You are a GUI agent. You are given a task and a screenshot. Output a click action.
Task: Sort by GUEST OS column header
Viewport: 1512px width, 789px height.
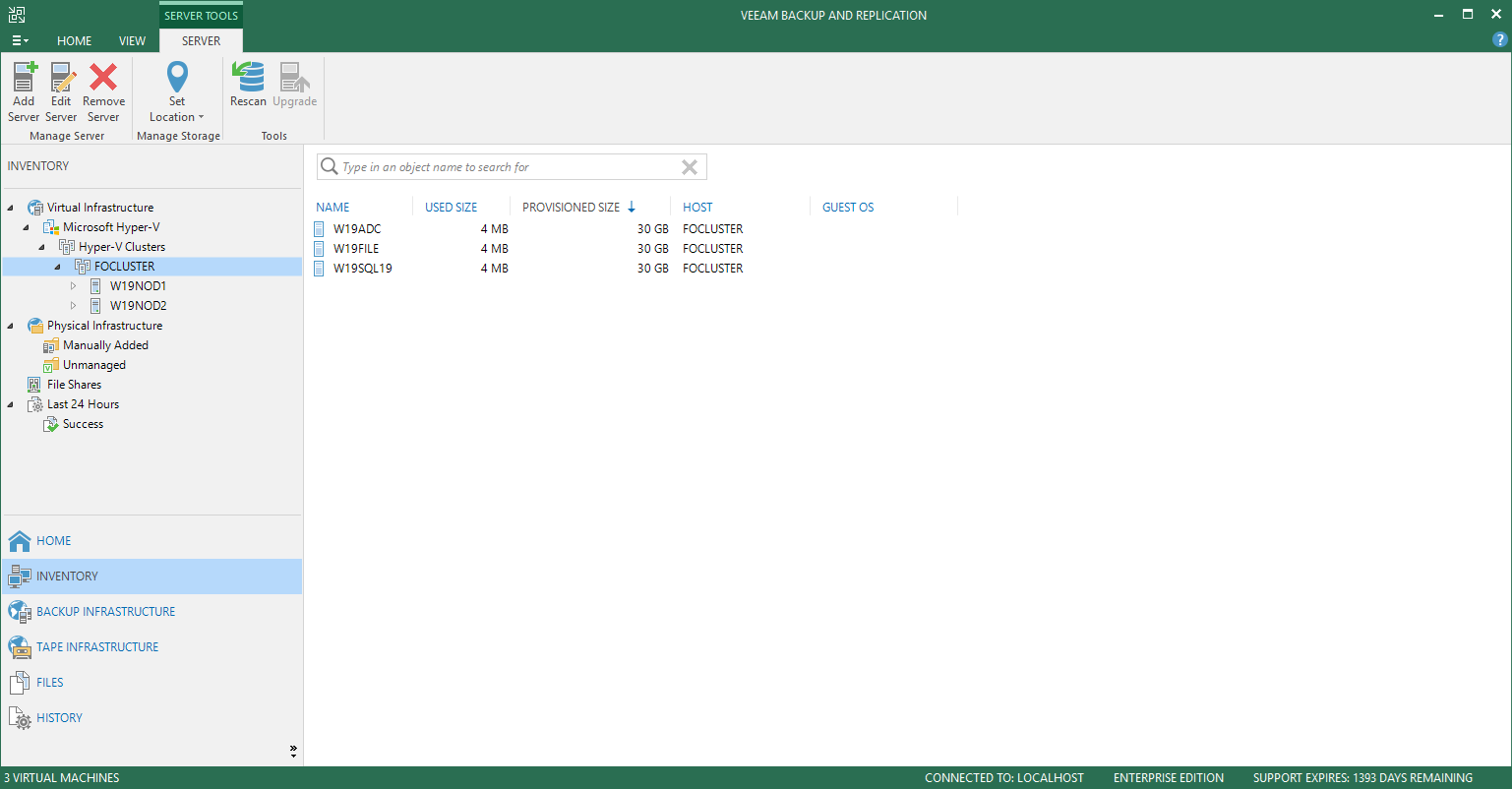848,208
